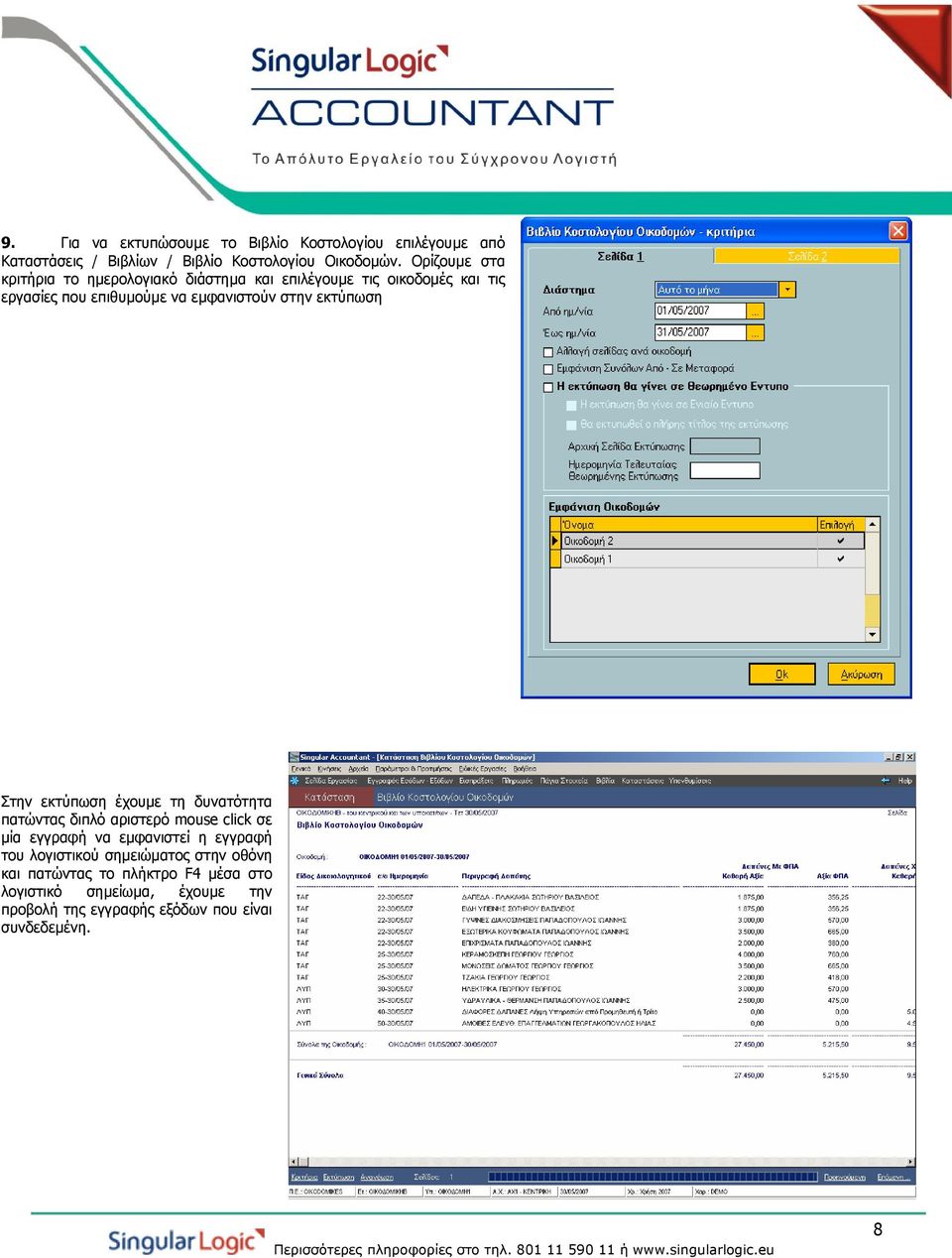This screenshot has width=952, height=1258.
Task: Open the Γενικά menu
Action: pyautogui.click(x=300, y=769)
